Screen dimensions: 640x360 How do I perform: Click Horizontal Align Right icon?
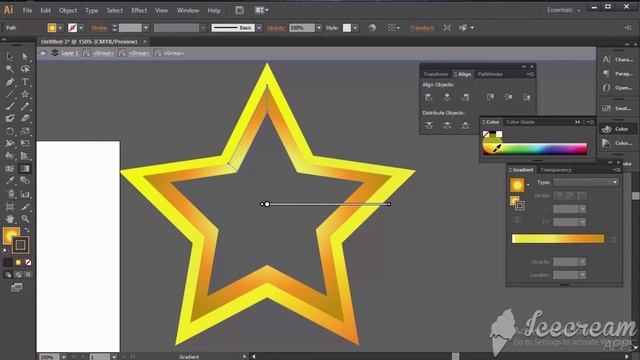click(465, 97)
